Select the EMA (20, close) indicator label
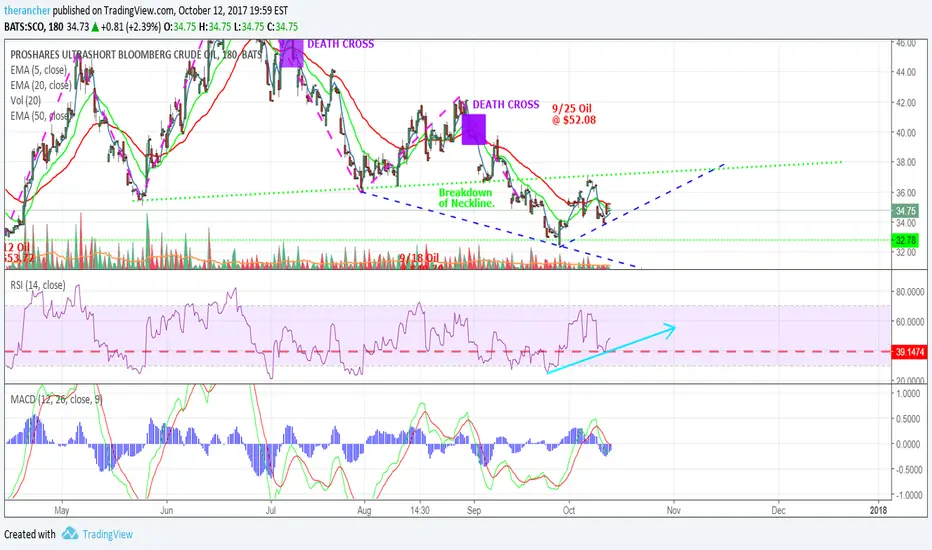Viewport: 932px width, 550px height. tap(41, 85)
